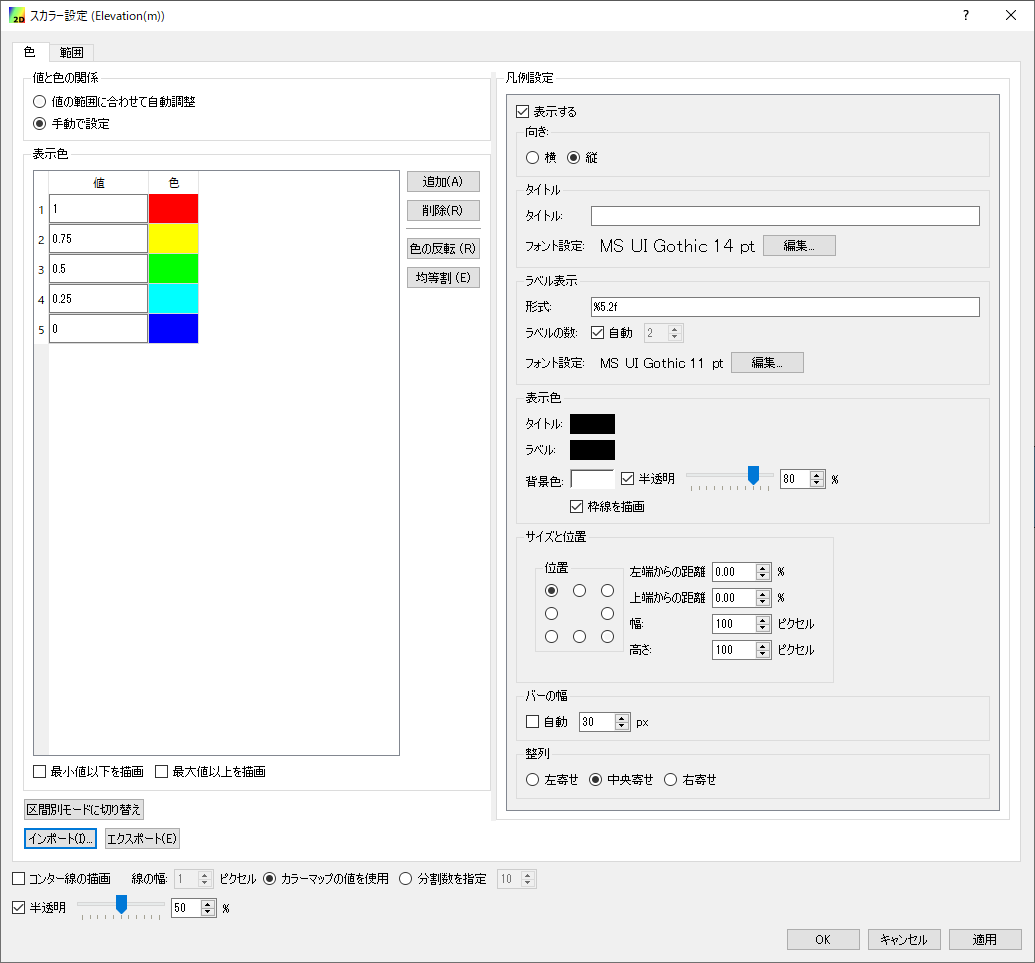Click the help question mark in title bar

(x=966, y=15)
